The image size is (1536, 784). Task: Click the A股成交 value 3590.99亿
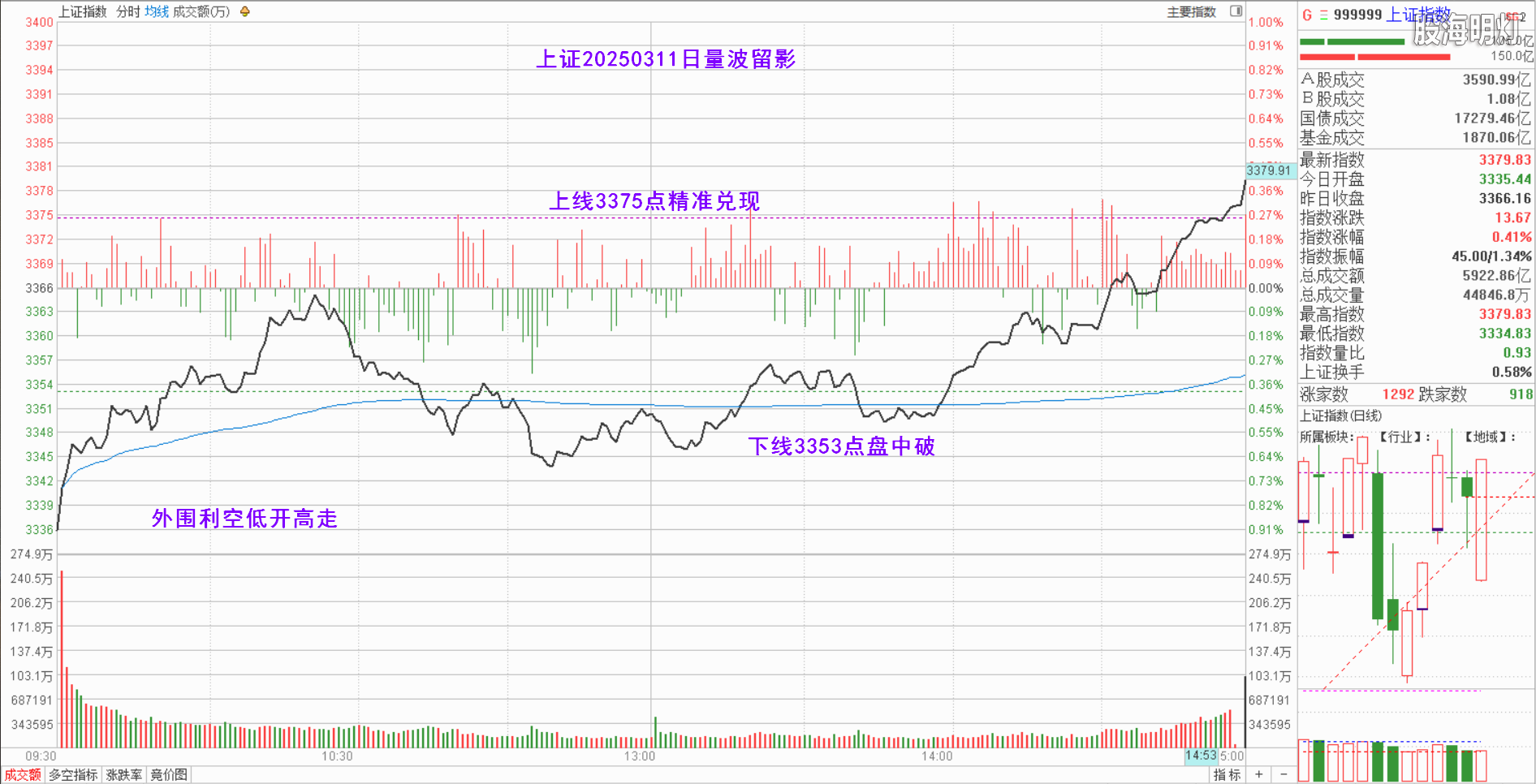(x=1496, y=80)
